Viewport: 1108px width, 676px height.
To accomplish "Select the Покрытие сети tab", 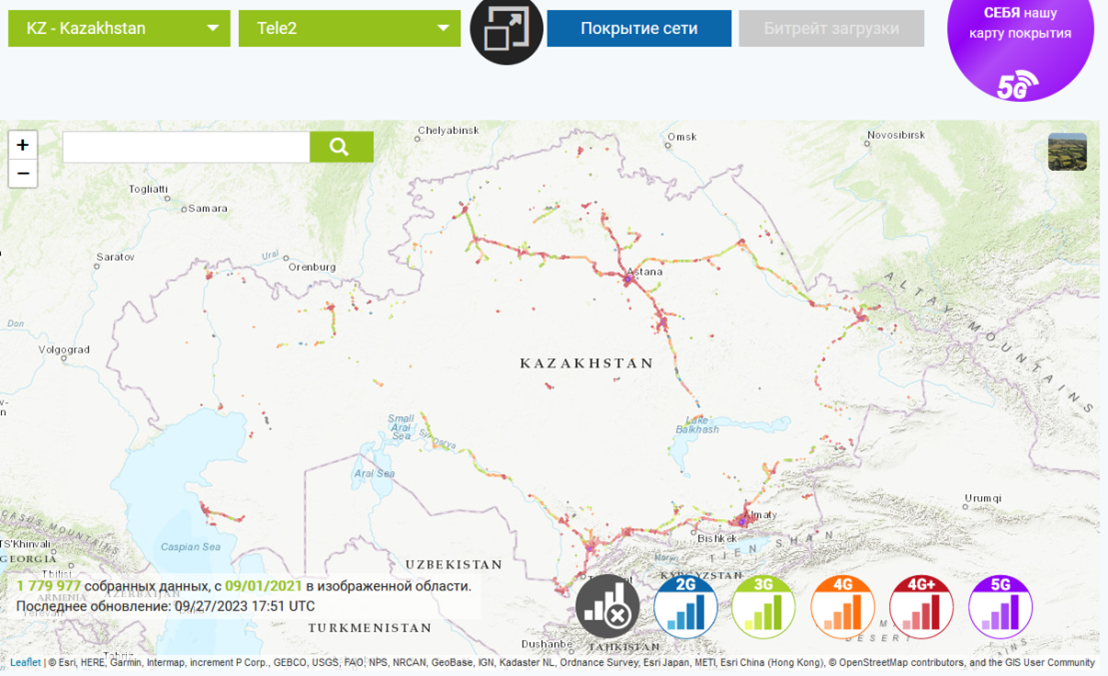I will click(639, 28).
